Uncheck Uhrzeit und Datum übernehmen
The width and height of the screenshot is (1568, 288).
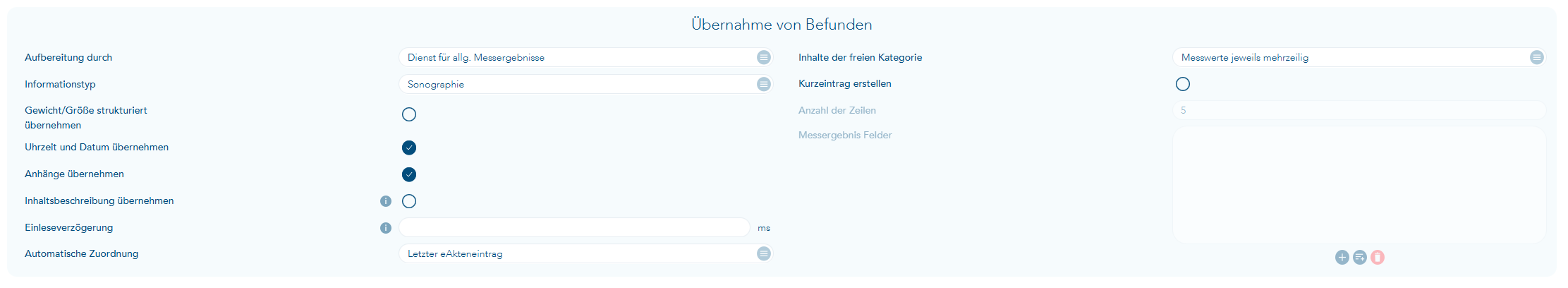pyautogui.click(x=409, y=148)
